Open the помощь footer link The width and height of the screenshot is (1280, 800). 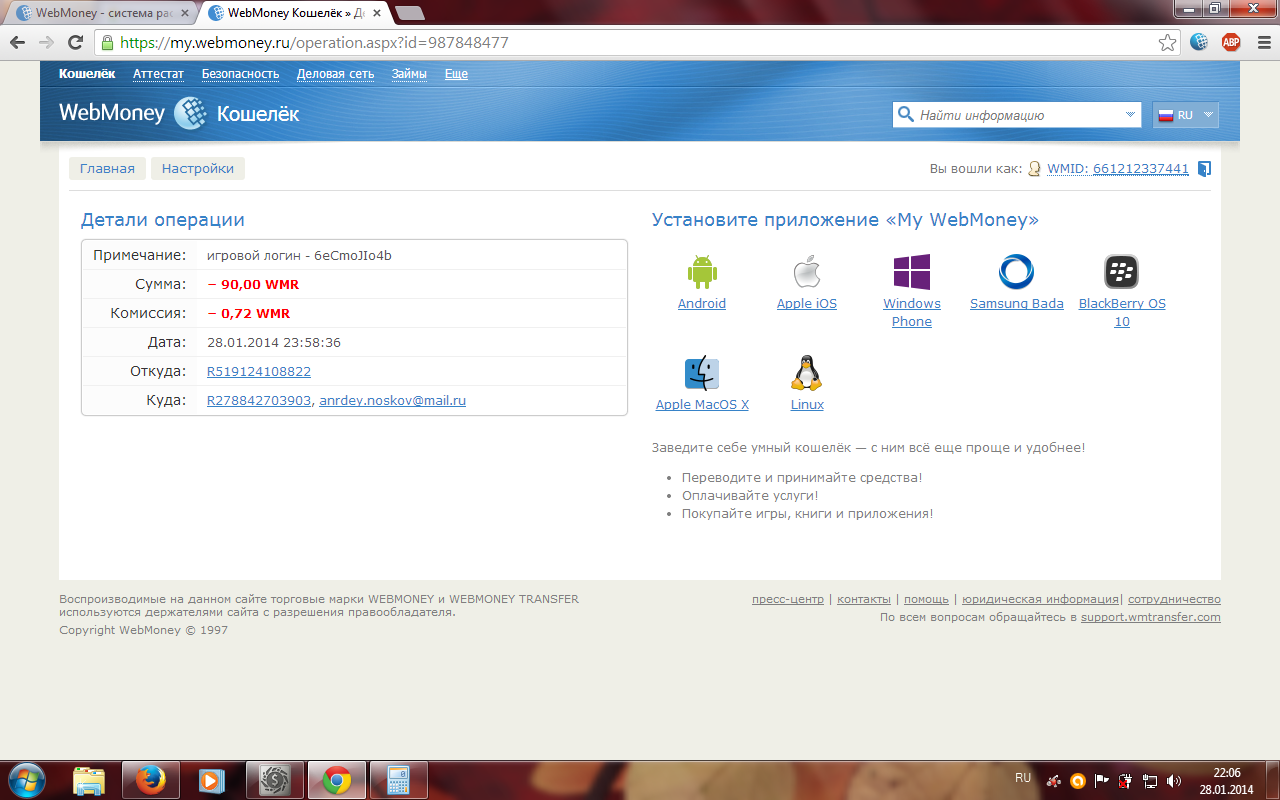(x=926, y=599)
